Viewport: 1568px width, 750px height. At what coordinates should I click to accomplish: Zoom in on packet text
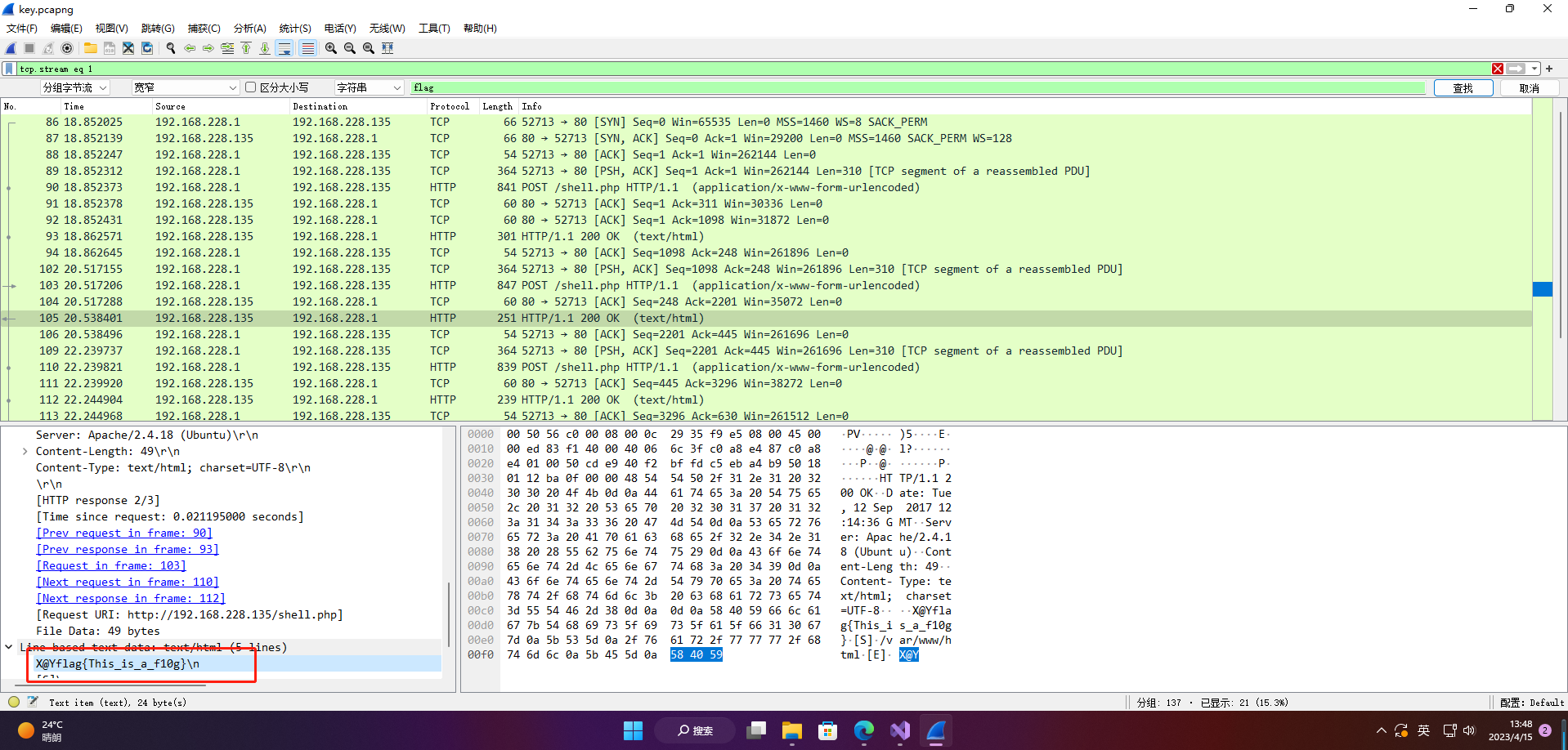click(331, 48)
